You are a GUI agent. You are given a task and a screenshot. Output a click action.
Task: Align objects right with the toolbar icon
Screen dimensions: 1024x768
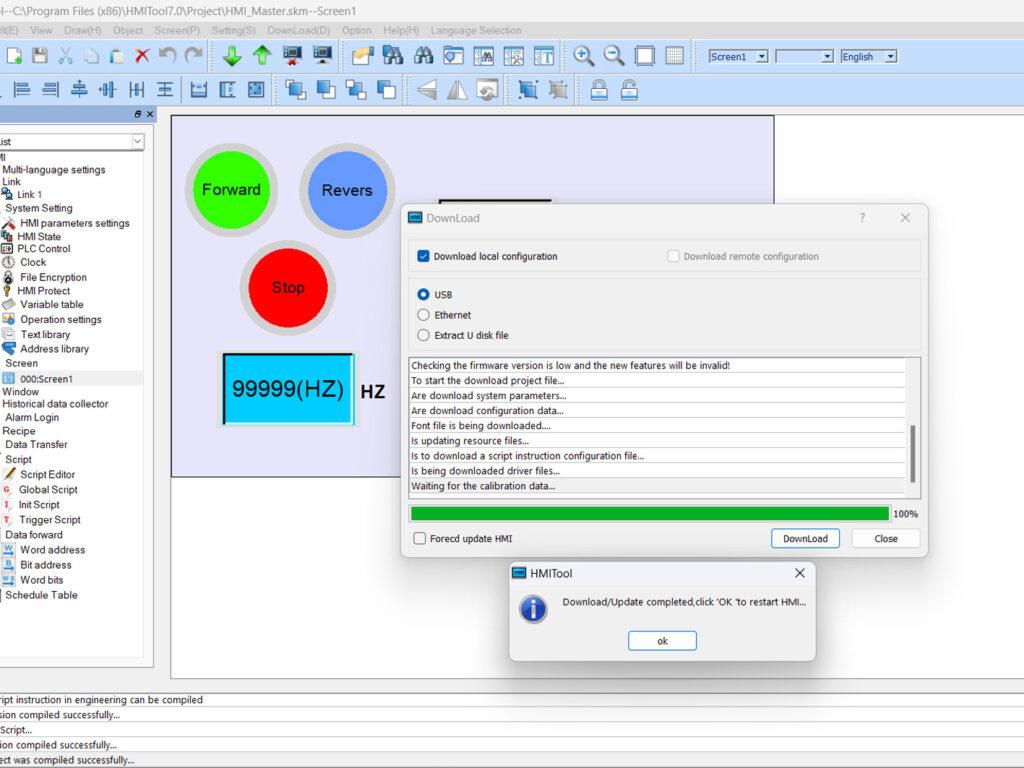pos(50,89)
